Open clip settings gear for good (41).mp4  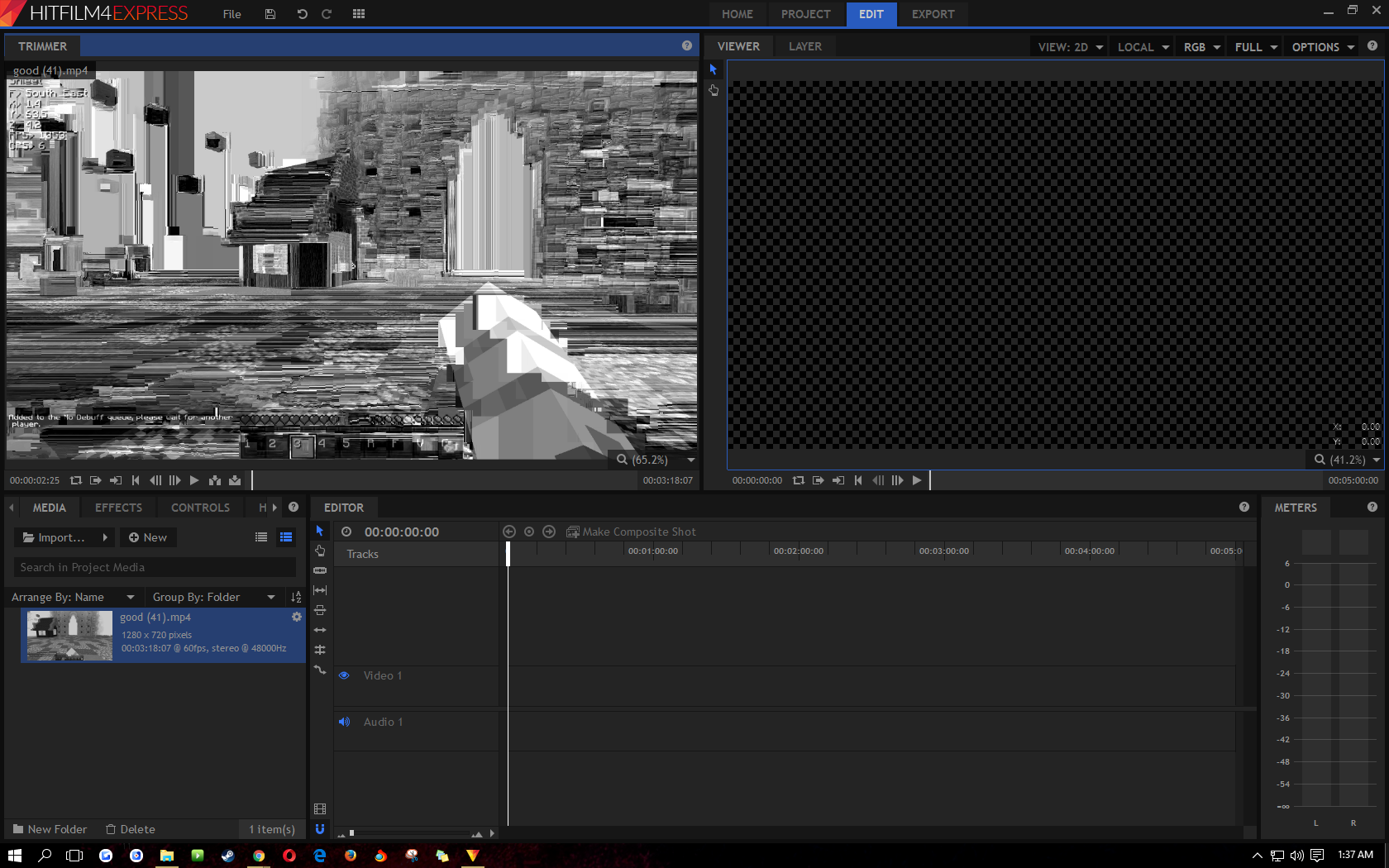pos(297,617)
